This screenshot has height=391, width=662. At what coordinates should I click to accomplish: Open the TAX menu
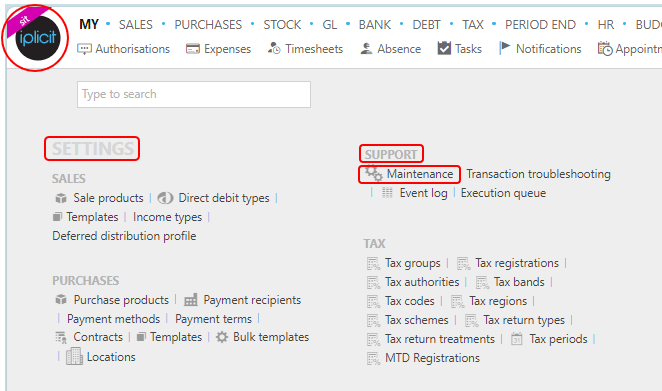473,24
